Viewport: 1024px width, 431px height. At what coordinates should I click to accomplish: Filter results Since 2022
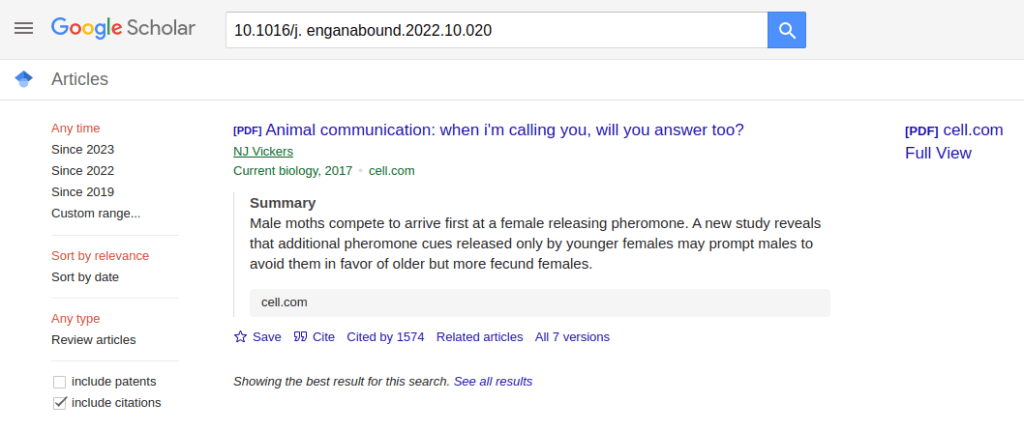pos(82,171)
